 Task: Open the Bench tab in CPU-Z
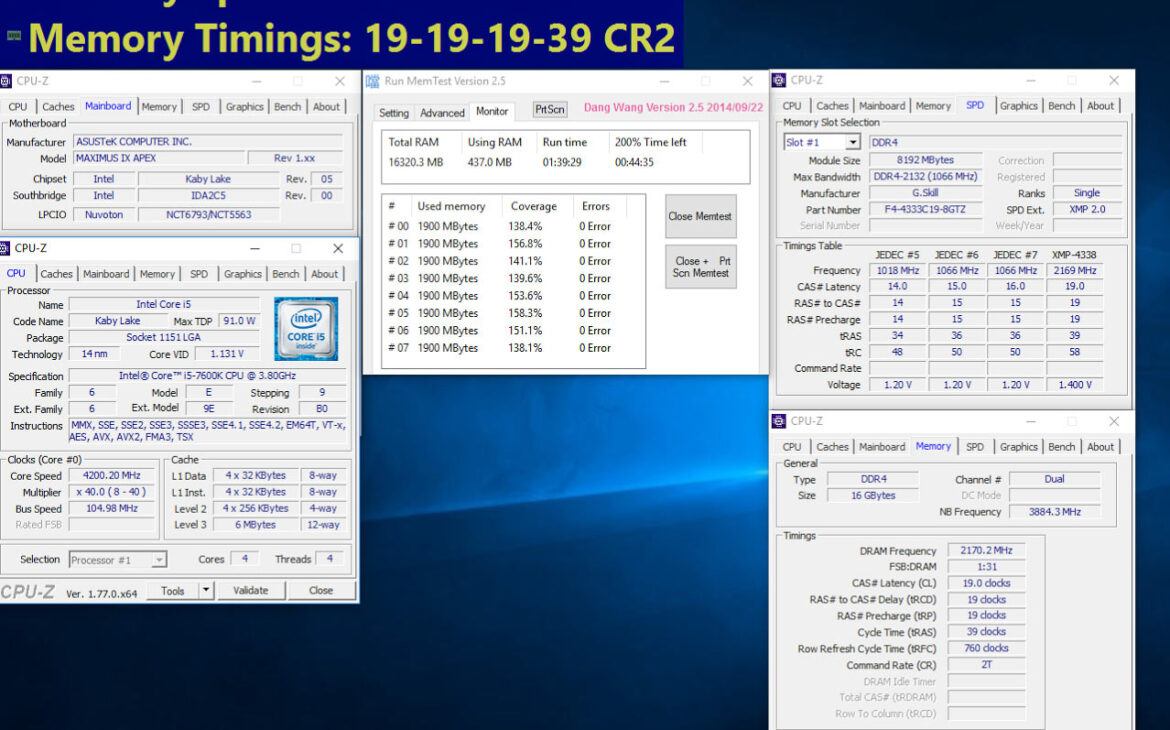(x=286, y=273)
